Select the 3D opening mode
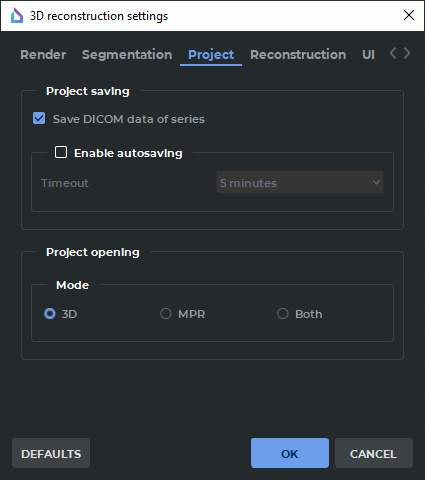The image size is (425, 480). [x=50, y=314]
